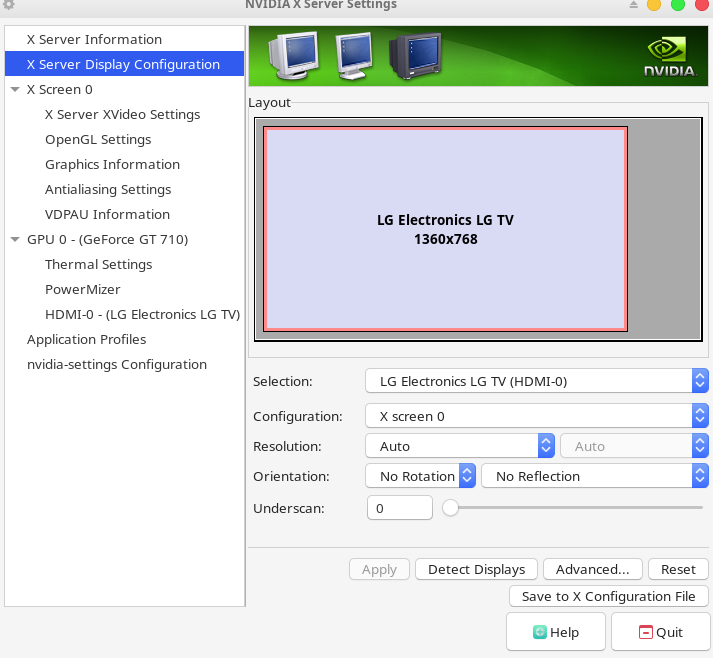Collapse the GPU 0 GeForce GT 710 node

15,240
